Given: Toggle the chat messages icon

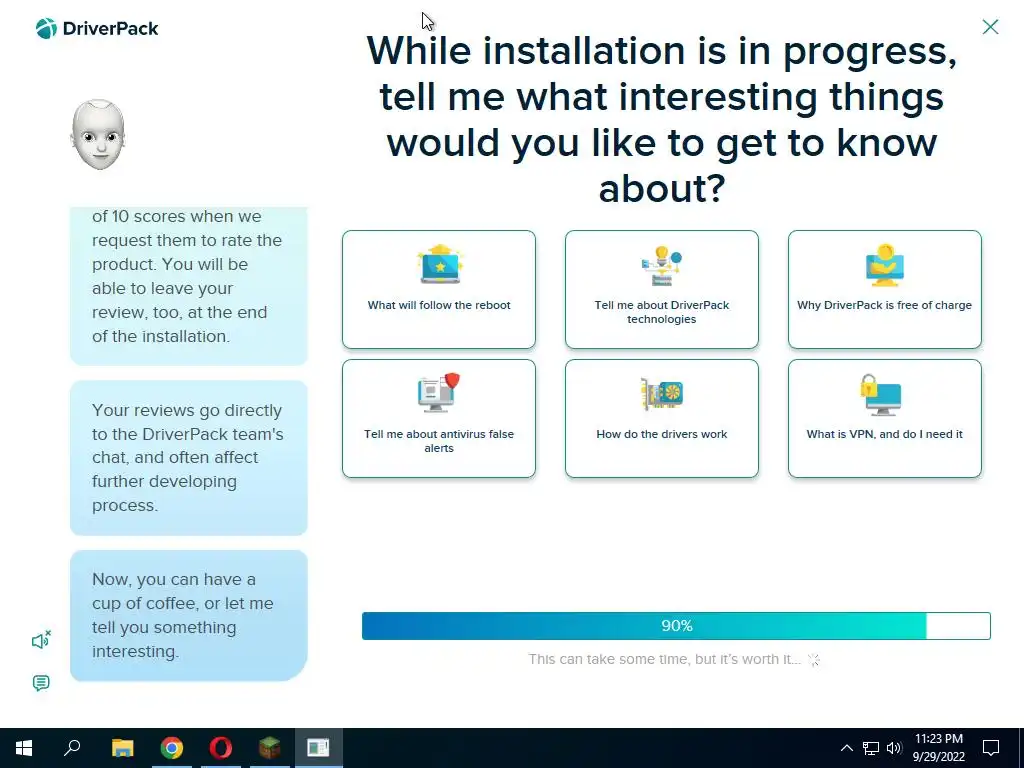Looking at the screenshot, I should tap(41, 683).
